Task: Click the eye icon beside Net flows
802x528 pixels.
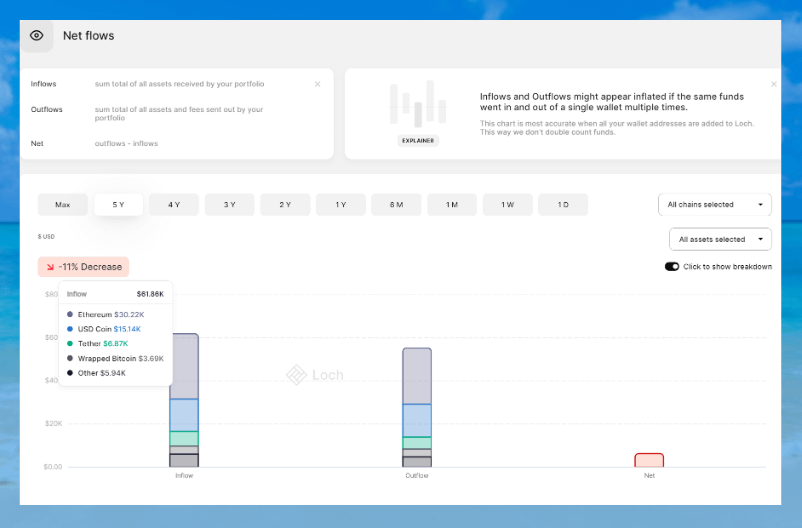Action: [x=37, y=36]
